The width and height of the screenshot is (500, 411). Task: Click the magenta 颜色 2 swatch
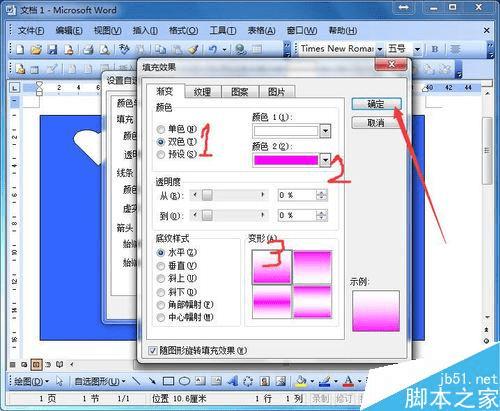click(x=286, y=160)
